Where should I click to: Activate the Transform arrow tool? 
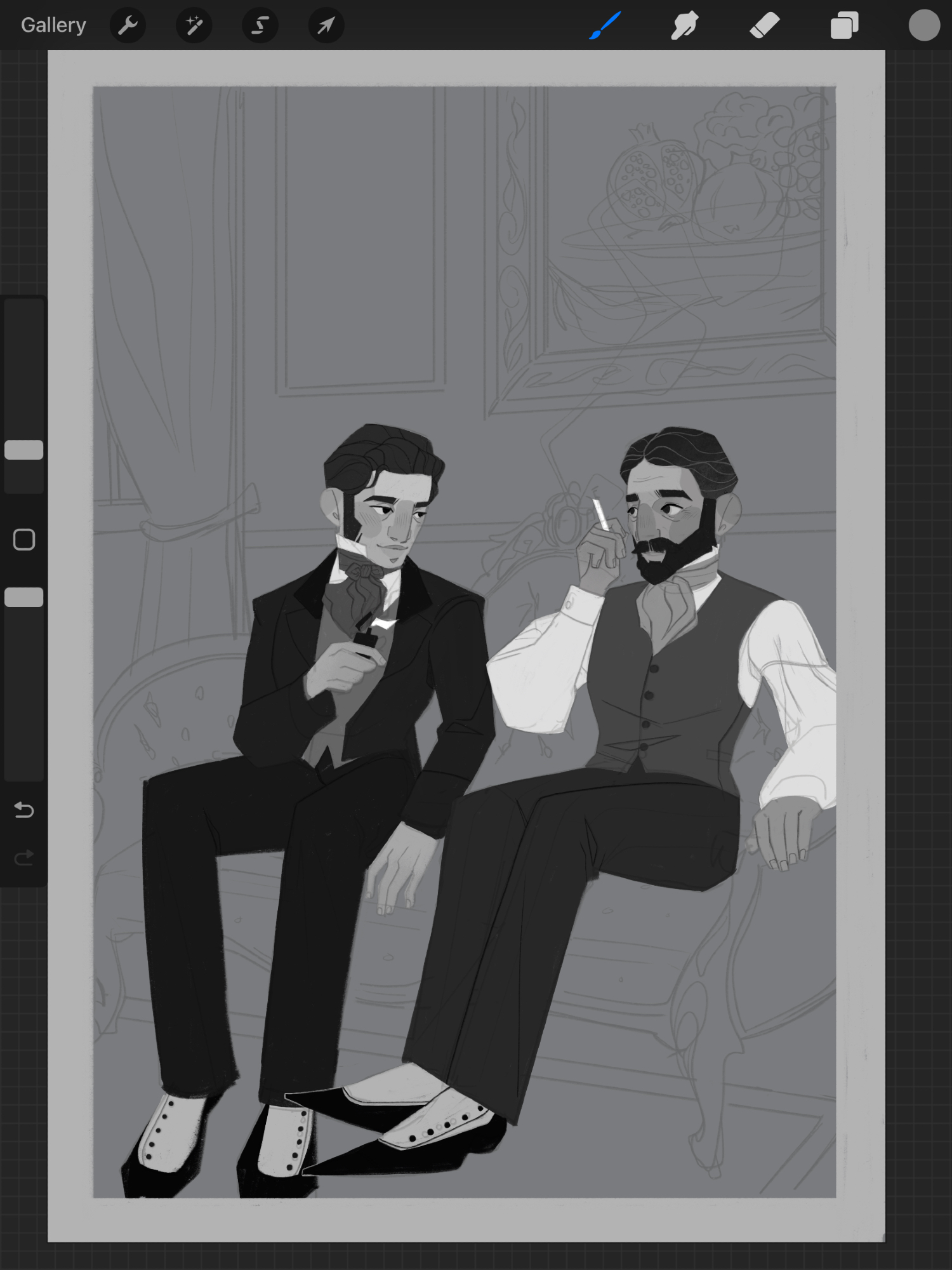[326, 25]
